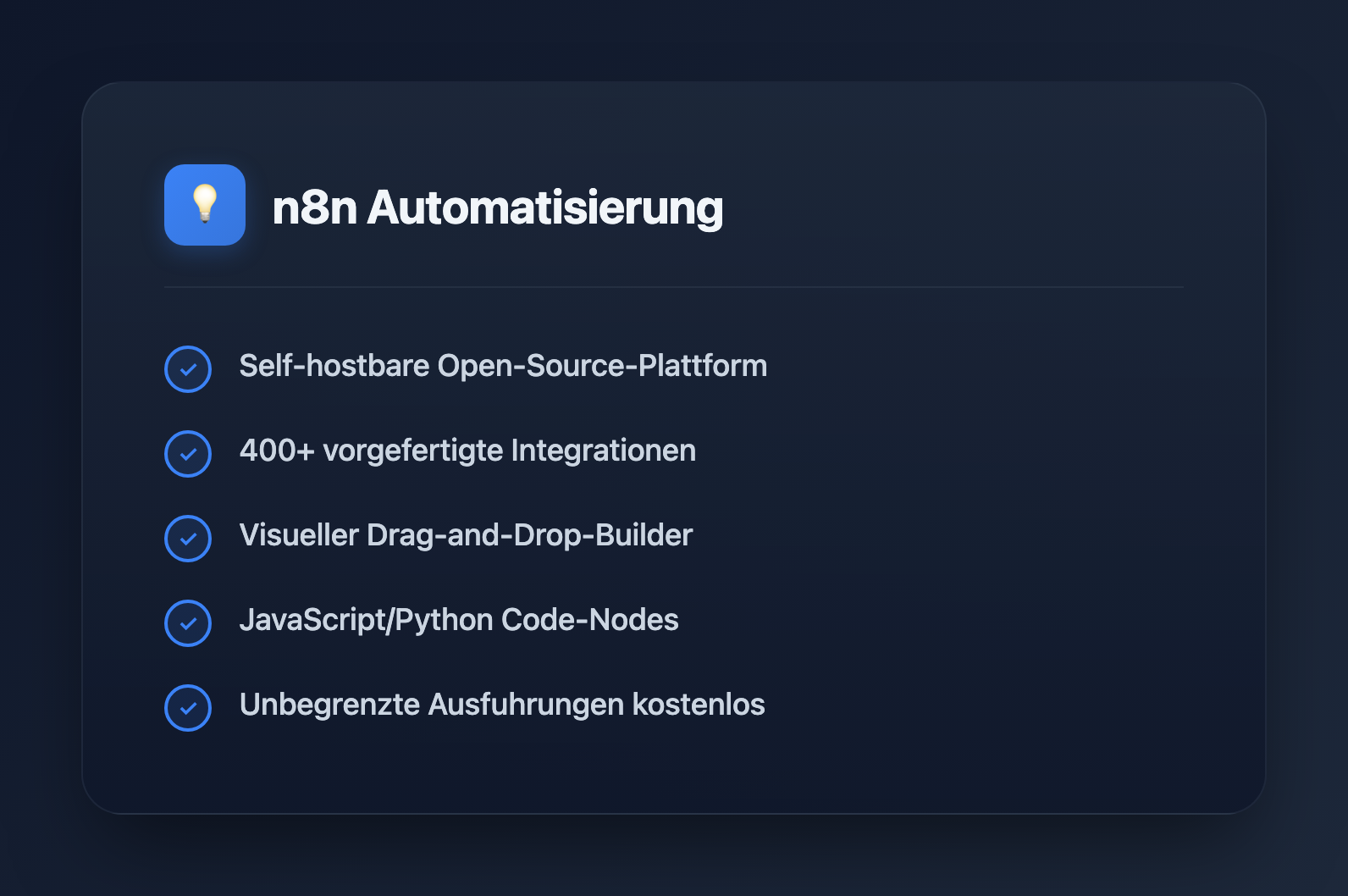The height and width of the screenshot is (896, 1348).
Task: Select the text JavaScript/Python Code-Nodes
Action: [459, 620]
